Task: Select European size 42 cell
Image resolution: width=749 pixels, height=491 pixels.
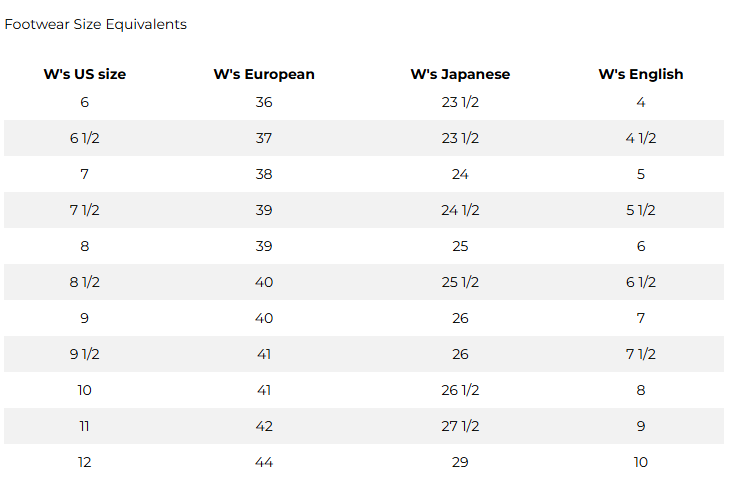Action: click(x=264, y=426)
